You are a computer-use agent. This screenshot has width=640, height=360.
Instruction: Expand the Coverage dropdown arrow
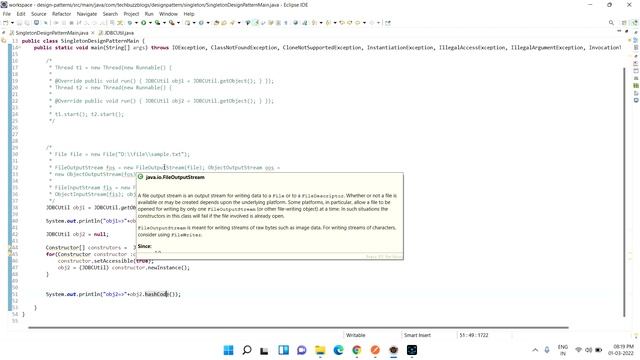pyautogui.click(x=164, y=23)
